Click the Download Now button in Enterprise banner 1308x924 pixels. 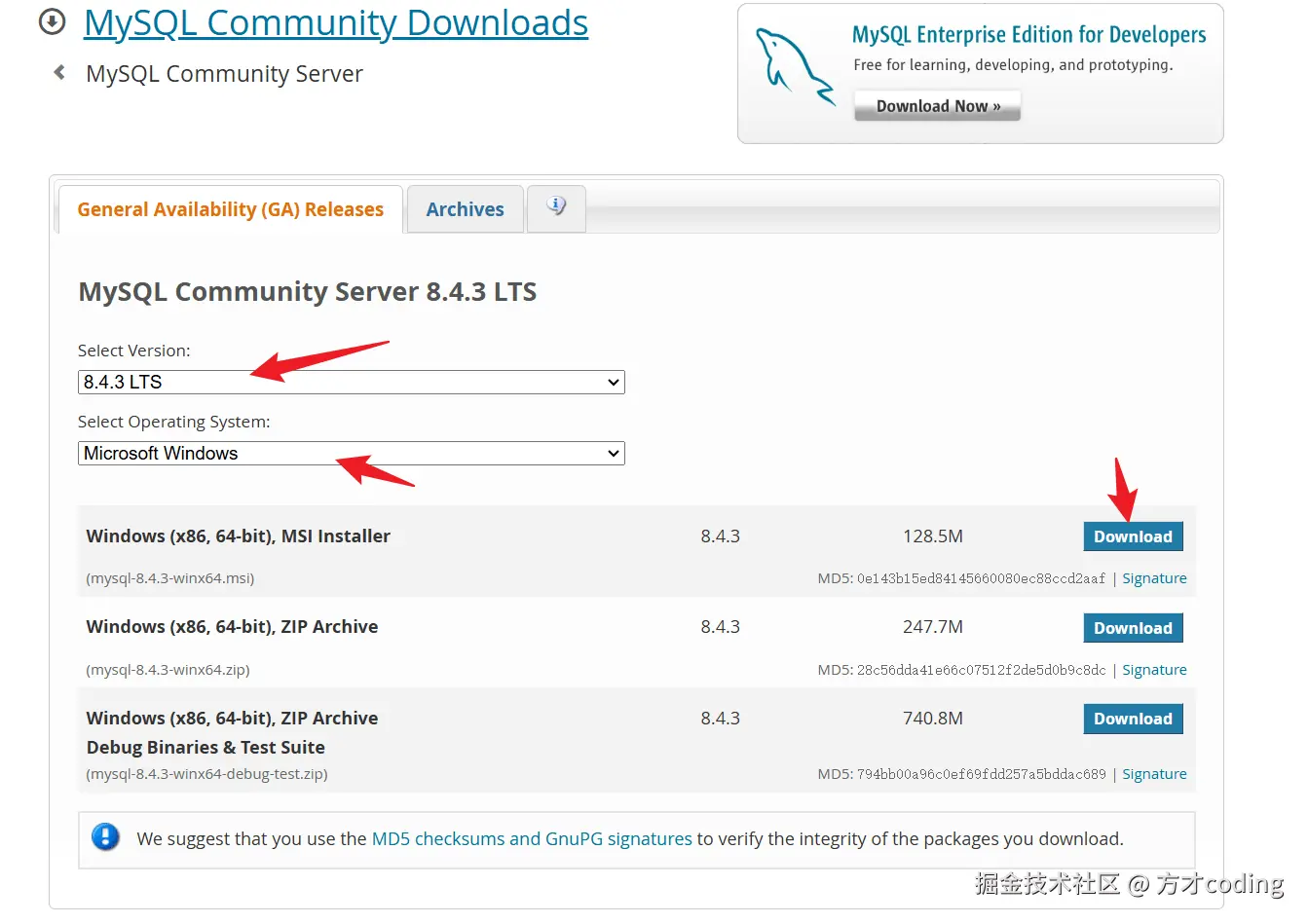point(937,105)
